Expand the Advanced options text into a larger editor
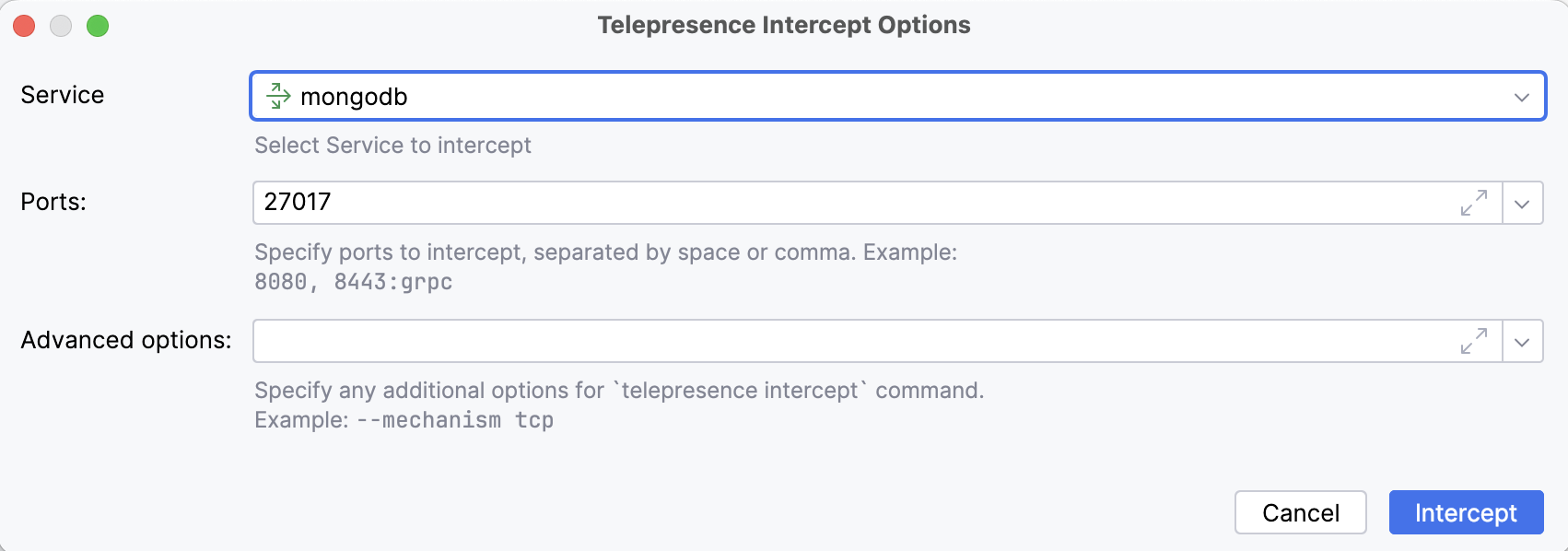This screenshot has width=1568, height=551. (x=1475, y=341)
